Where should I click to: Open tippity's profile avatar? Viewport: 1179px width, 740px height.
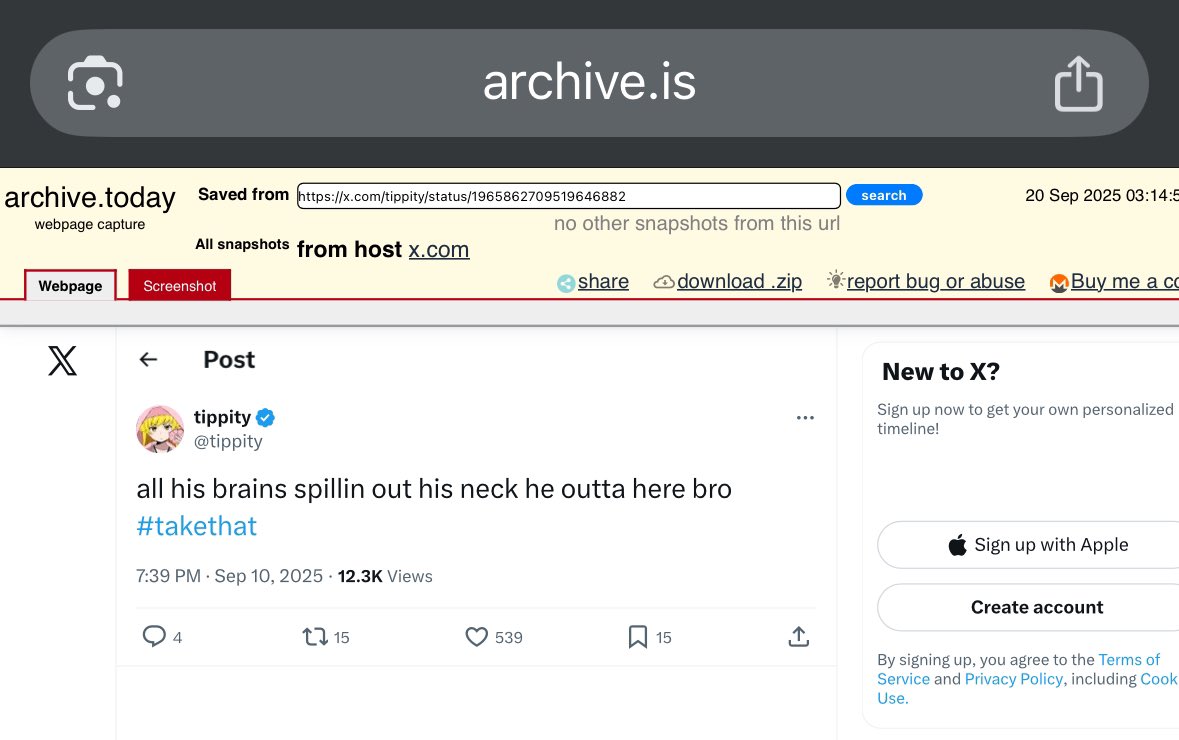coord(160,429)
